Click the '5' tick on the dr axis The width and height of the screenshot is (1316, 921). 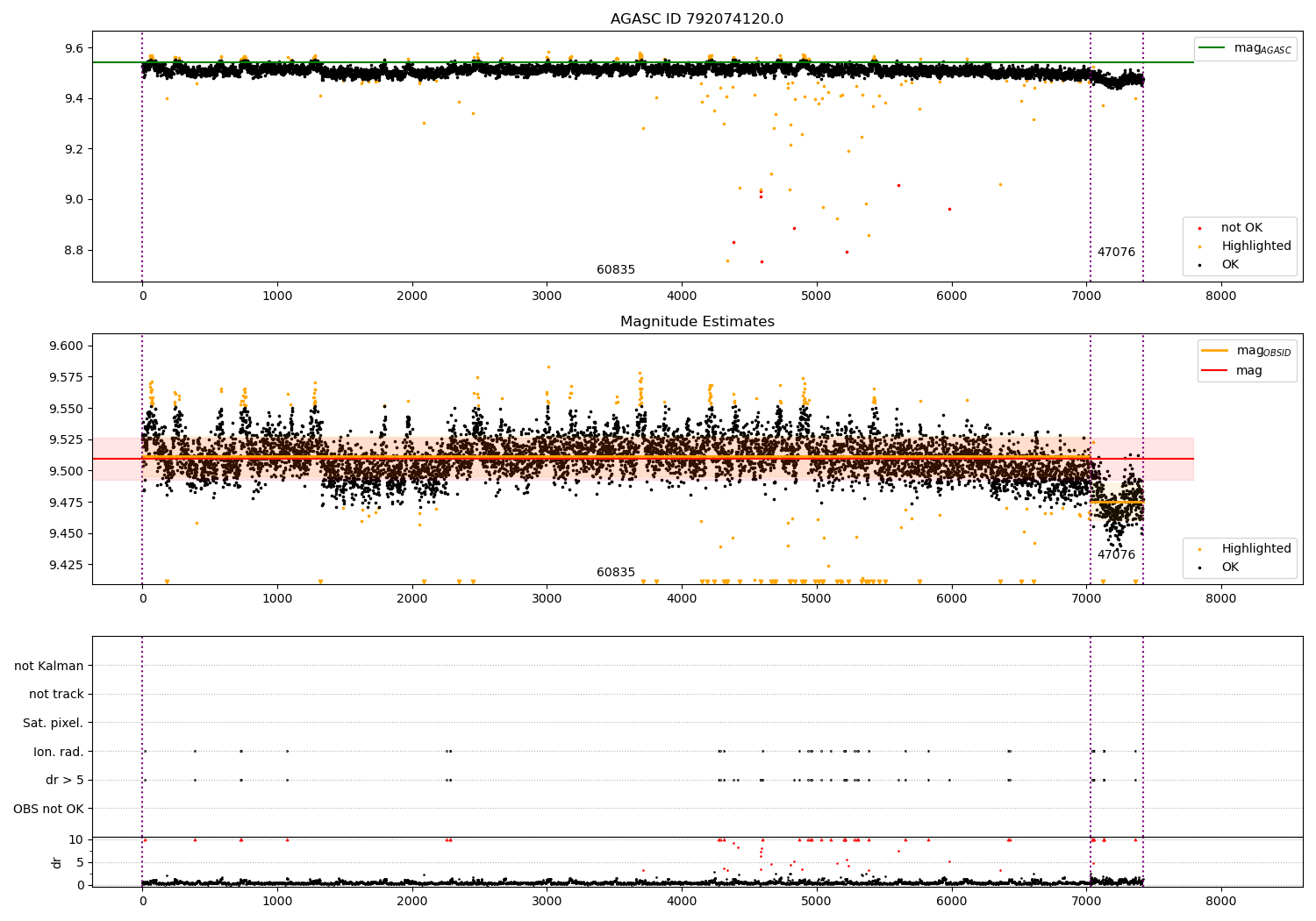[80, 863]
